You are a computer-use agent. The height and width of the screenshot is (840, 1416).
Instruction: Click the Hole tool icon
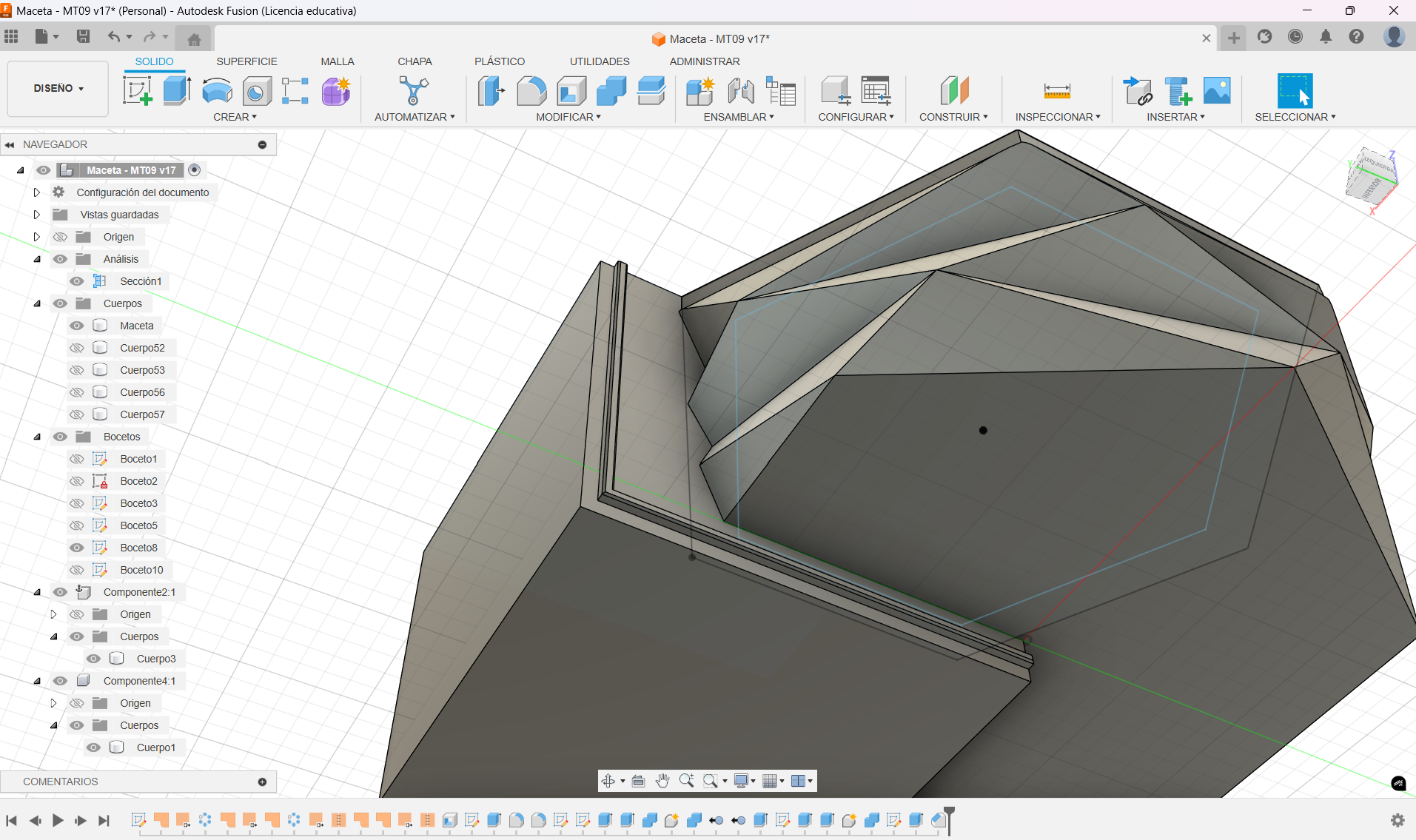257,91
